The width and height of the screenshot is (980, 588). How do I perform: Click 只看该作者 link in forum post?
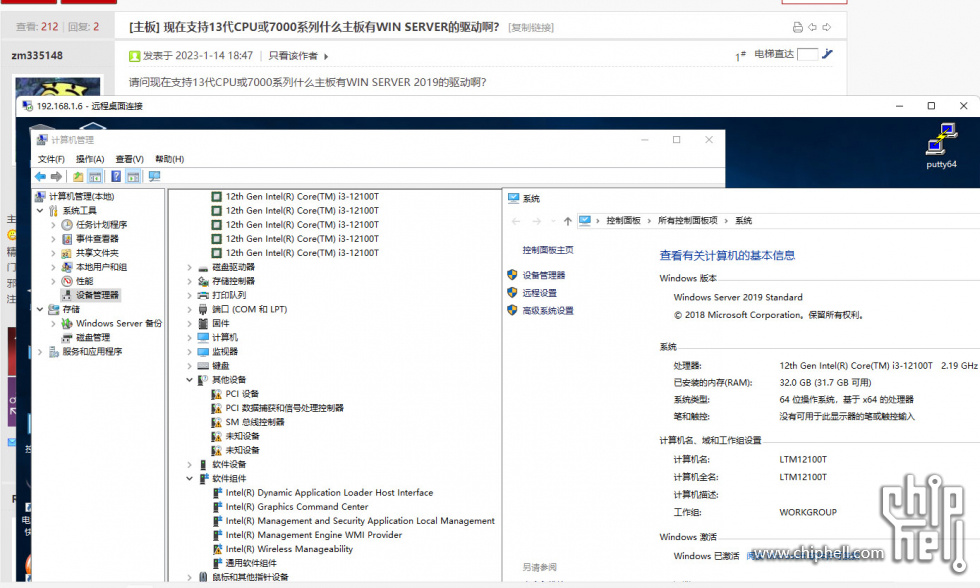click(x=293, y=56)
